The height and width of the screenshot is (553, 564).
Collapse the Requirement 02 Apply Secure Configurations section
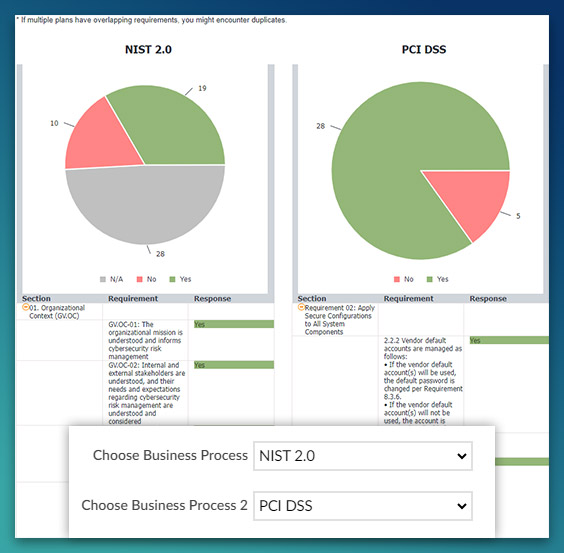coord(301,307)
